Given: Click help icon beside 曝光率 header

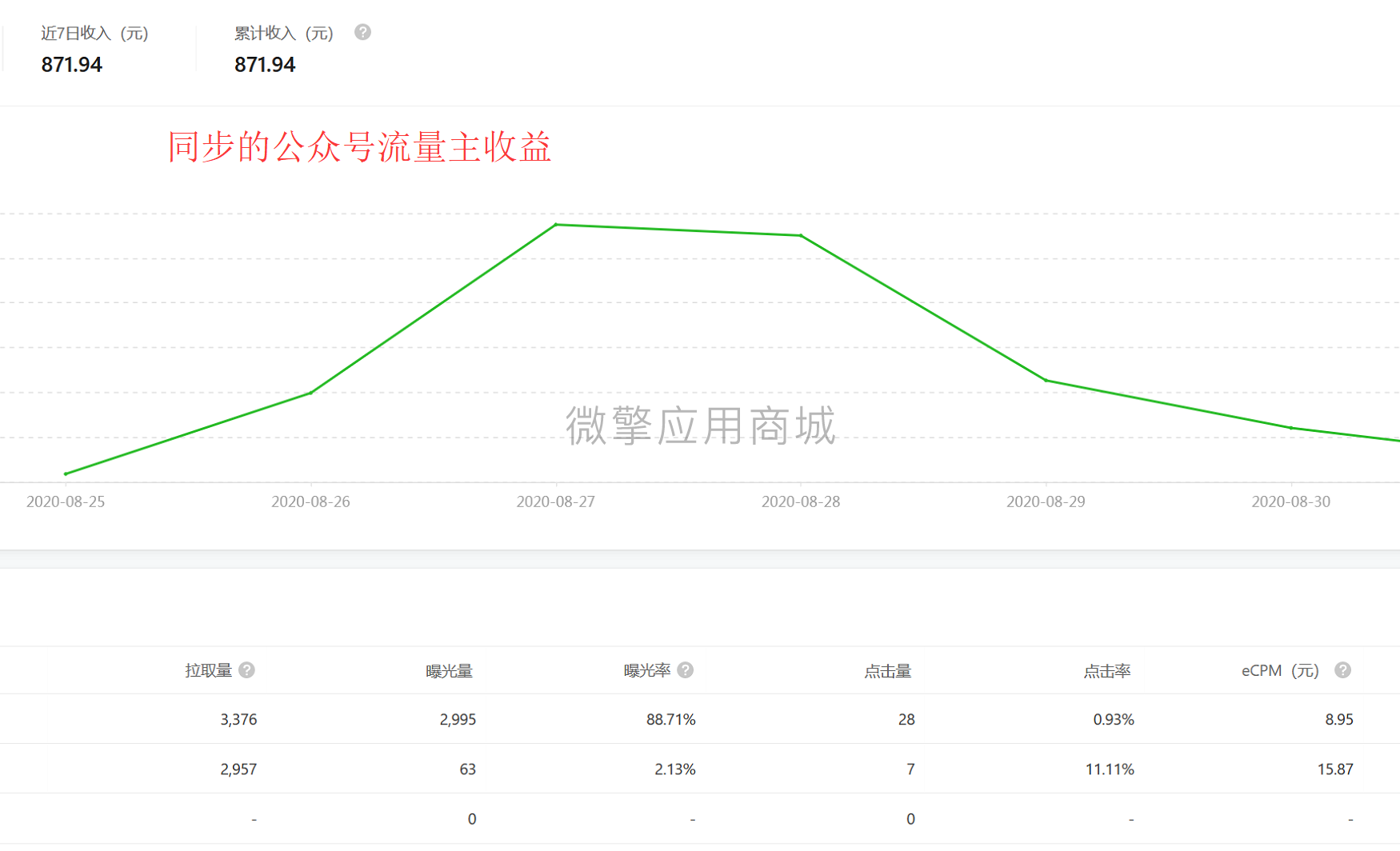Looking at the screenshot, I should click(685, 670).
